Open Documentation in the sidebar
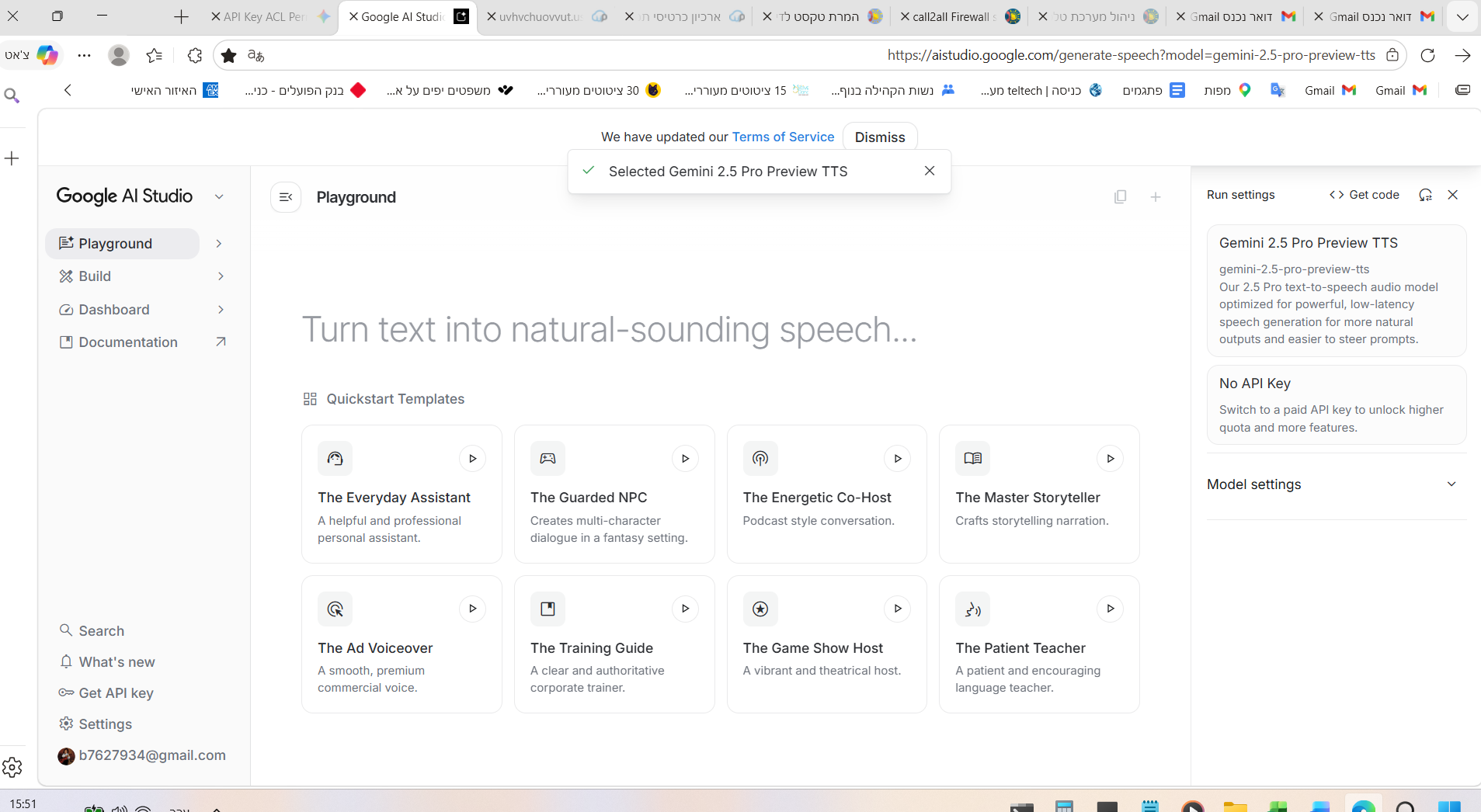The image size is (1481, 812). pyautogui.click(x=128, y=342)
